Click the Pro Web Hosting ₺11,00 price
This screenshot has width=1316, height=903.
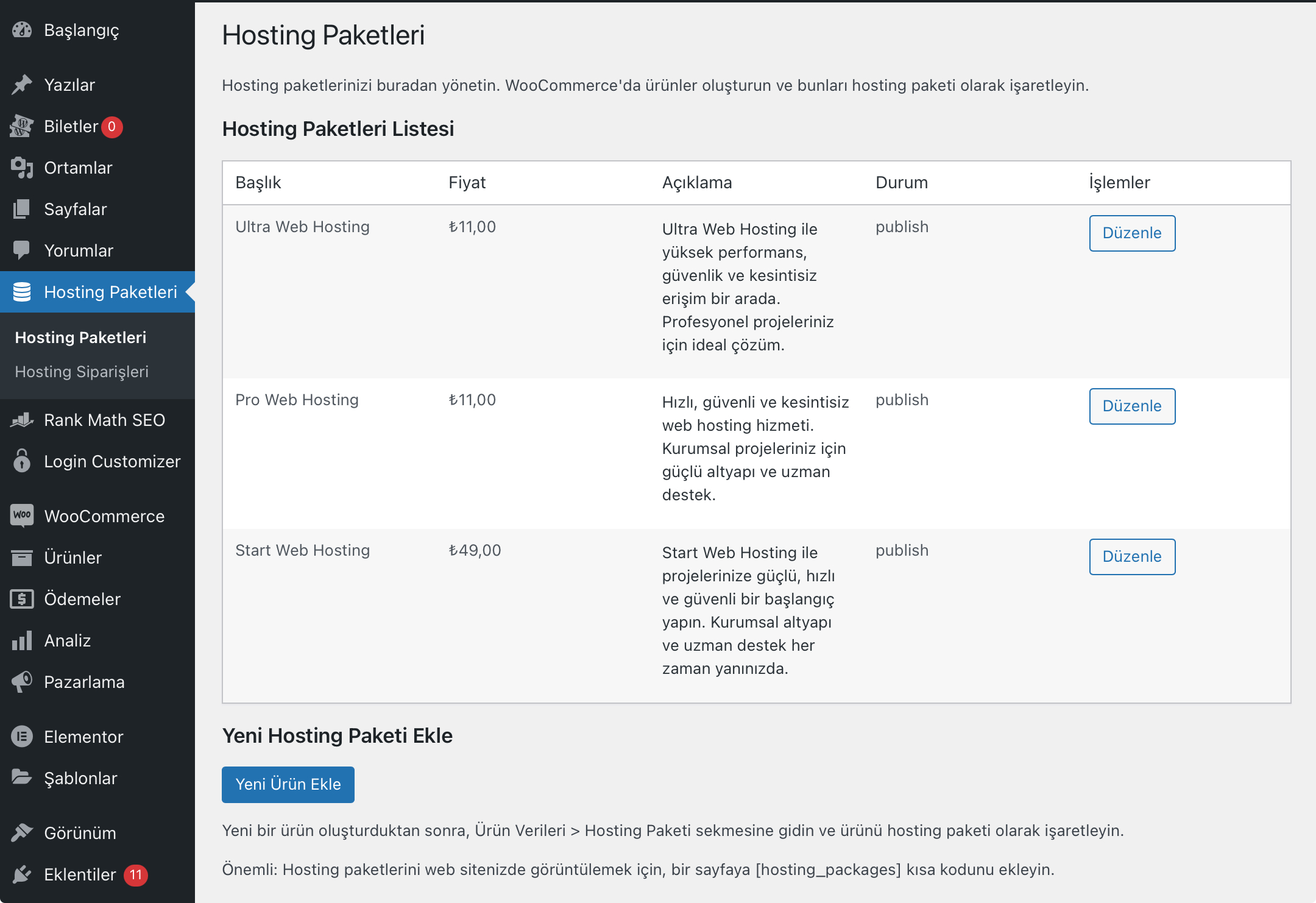(472, 400)
